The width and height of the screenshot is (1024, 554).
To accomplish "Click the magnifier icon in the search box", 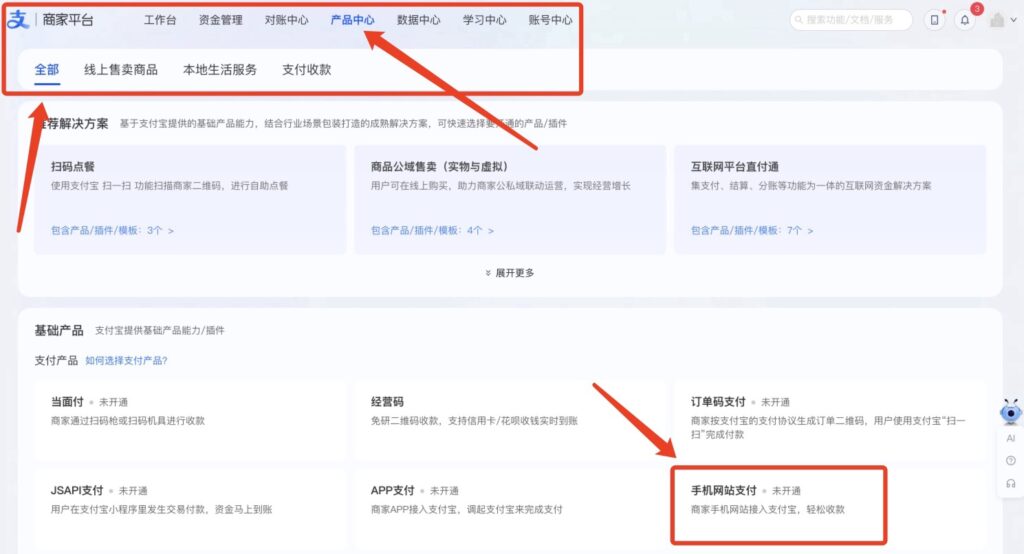I will [x=799, y=20].
